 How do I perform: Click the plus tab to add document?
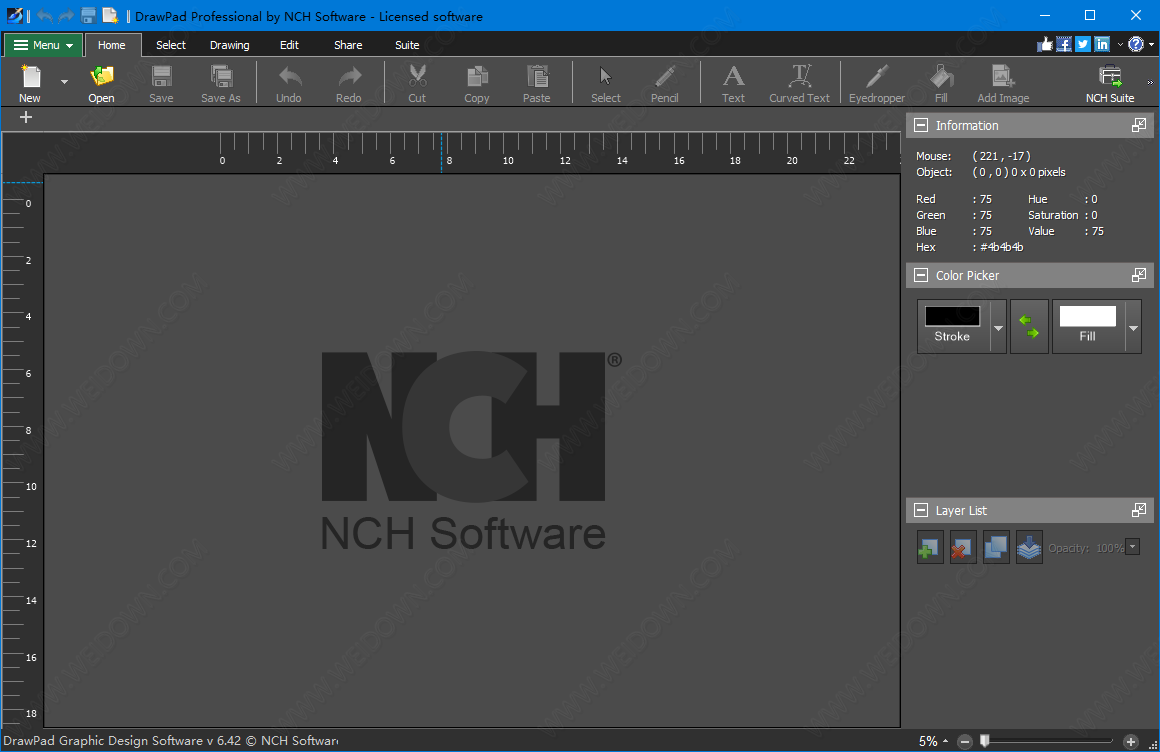click(26, 117)
